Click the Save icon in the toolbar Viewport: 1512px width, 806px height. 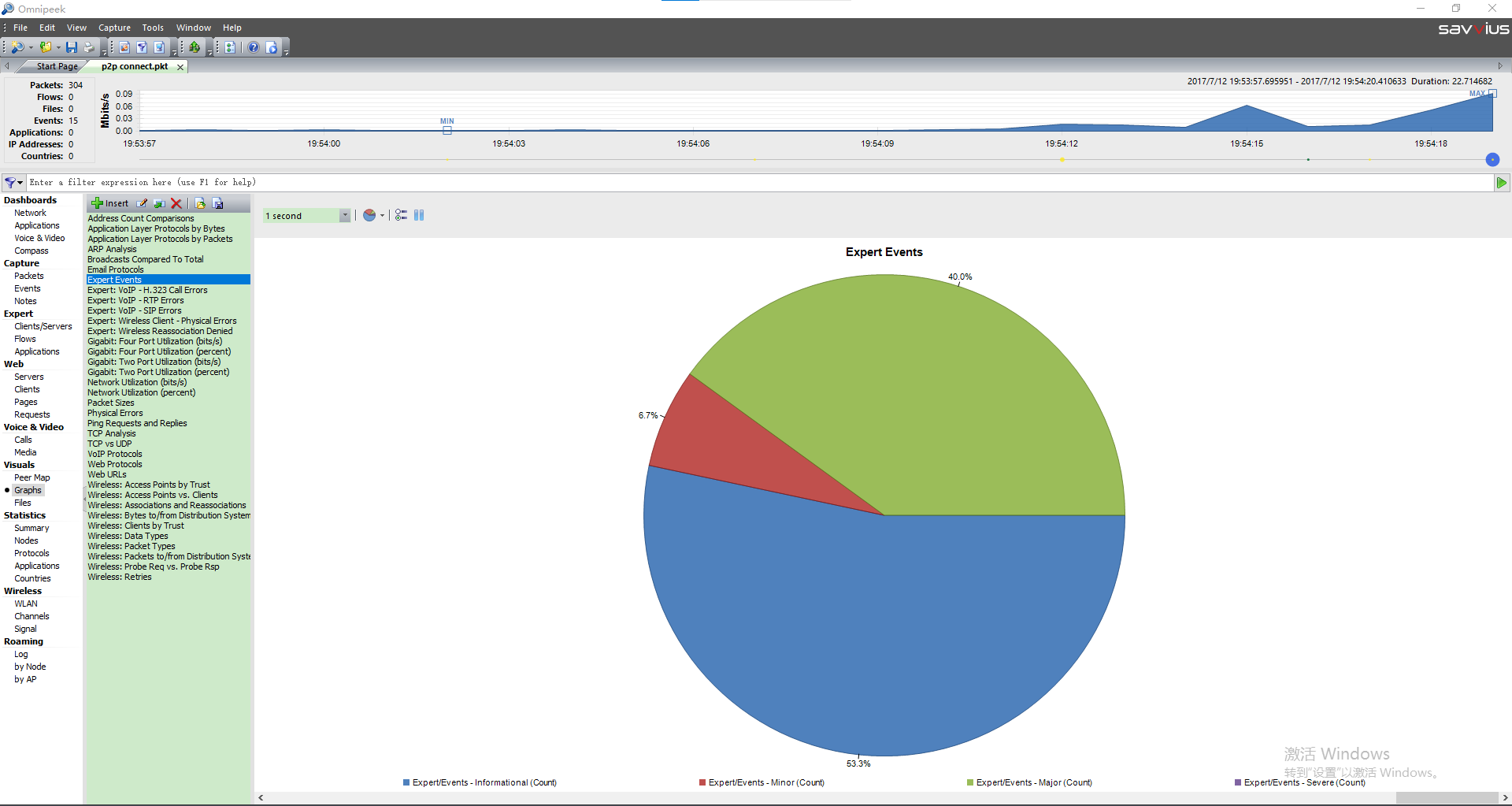(x=72, y=47)
